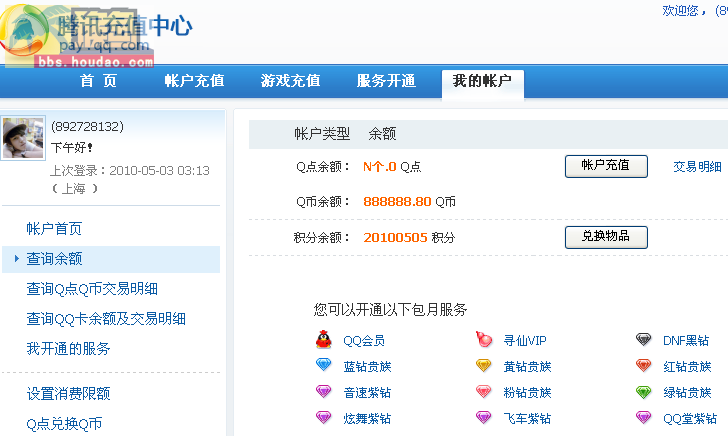Click the Q币 balance 888888.80
Viewport: 728px width, 436px height.
click(397, 202)
